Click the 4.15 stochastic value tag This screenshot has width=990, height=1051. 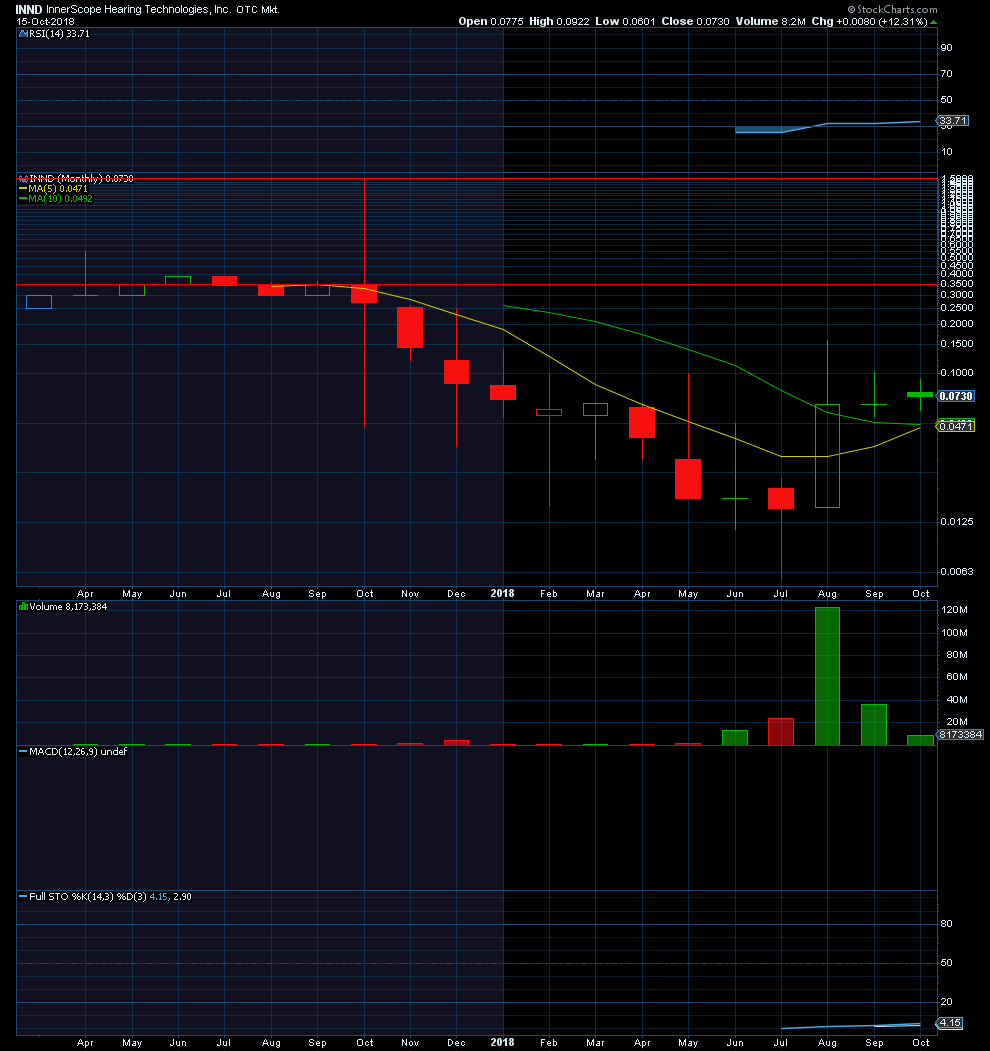950,1023
